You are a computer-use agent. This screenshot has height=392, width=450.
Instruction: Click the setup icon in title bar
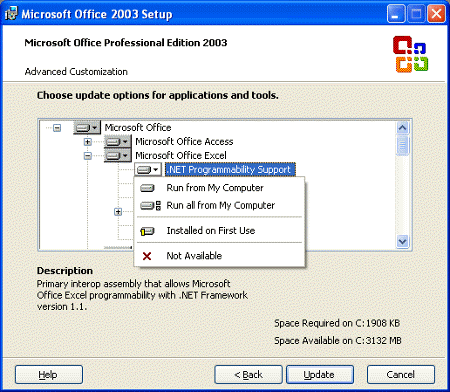pos(11,14)
